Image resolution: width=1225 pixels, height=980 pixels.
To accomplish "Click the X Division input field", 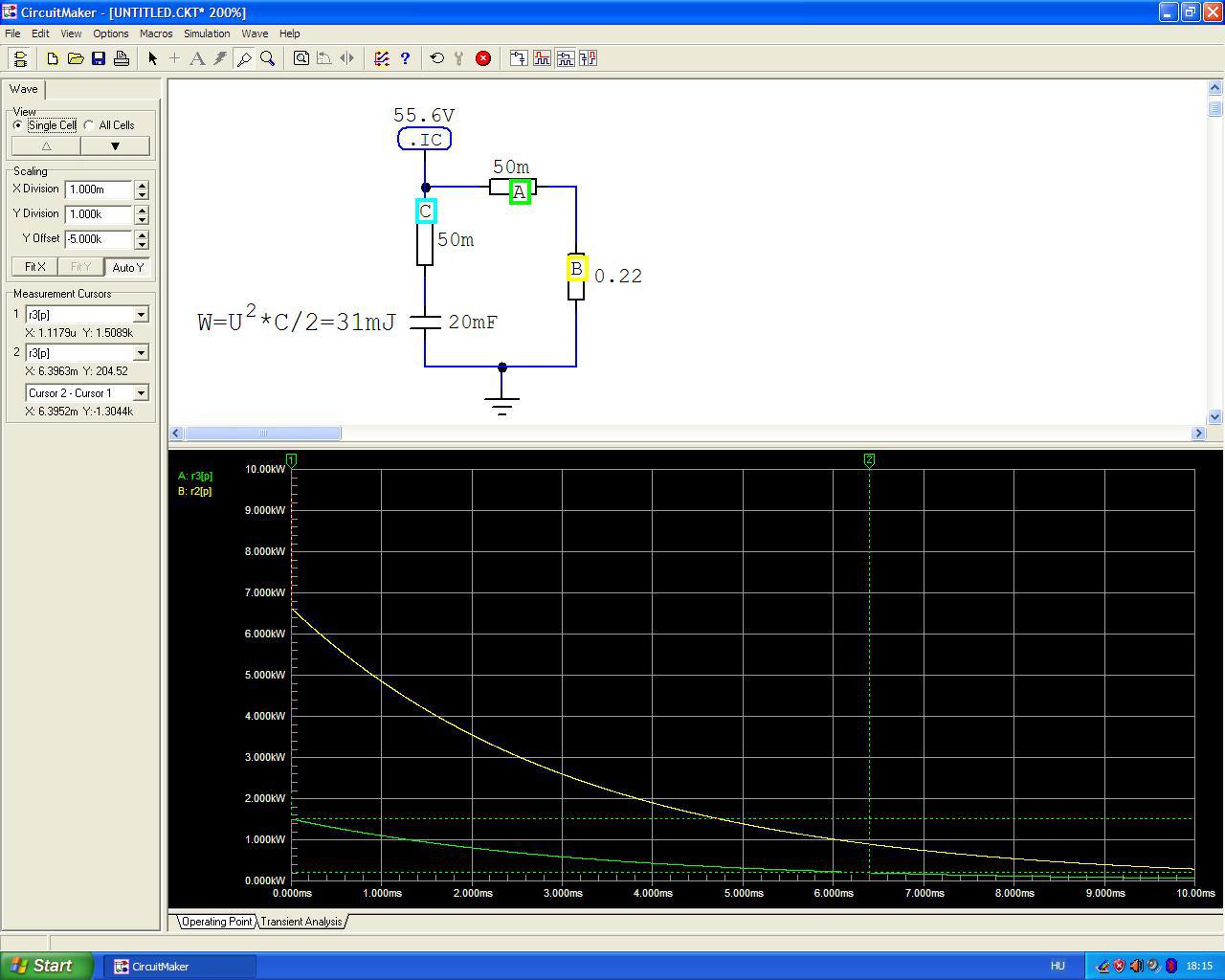I will pyautogui.click(x=99, y=189).
